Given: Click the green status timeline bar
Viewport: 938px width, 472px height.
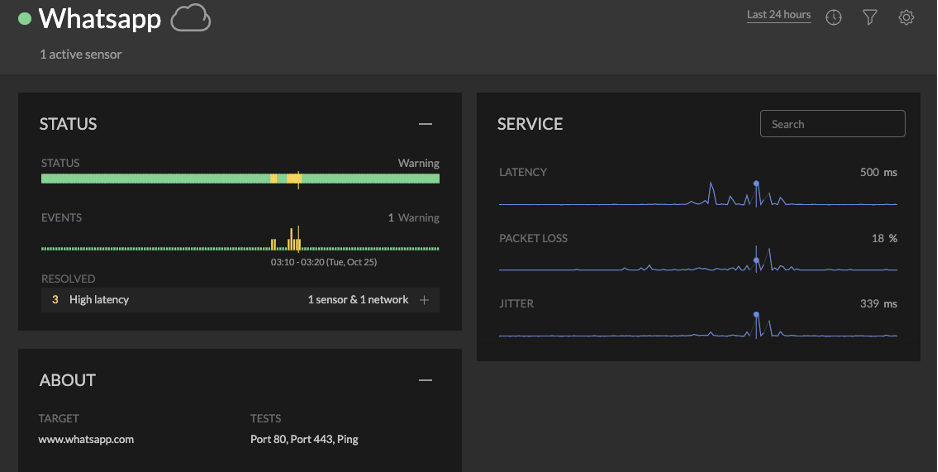Looking at the screenshot, I should tap(240, 178).
